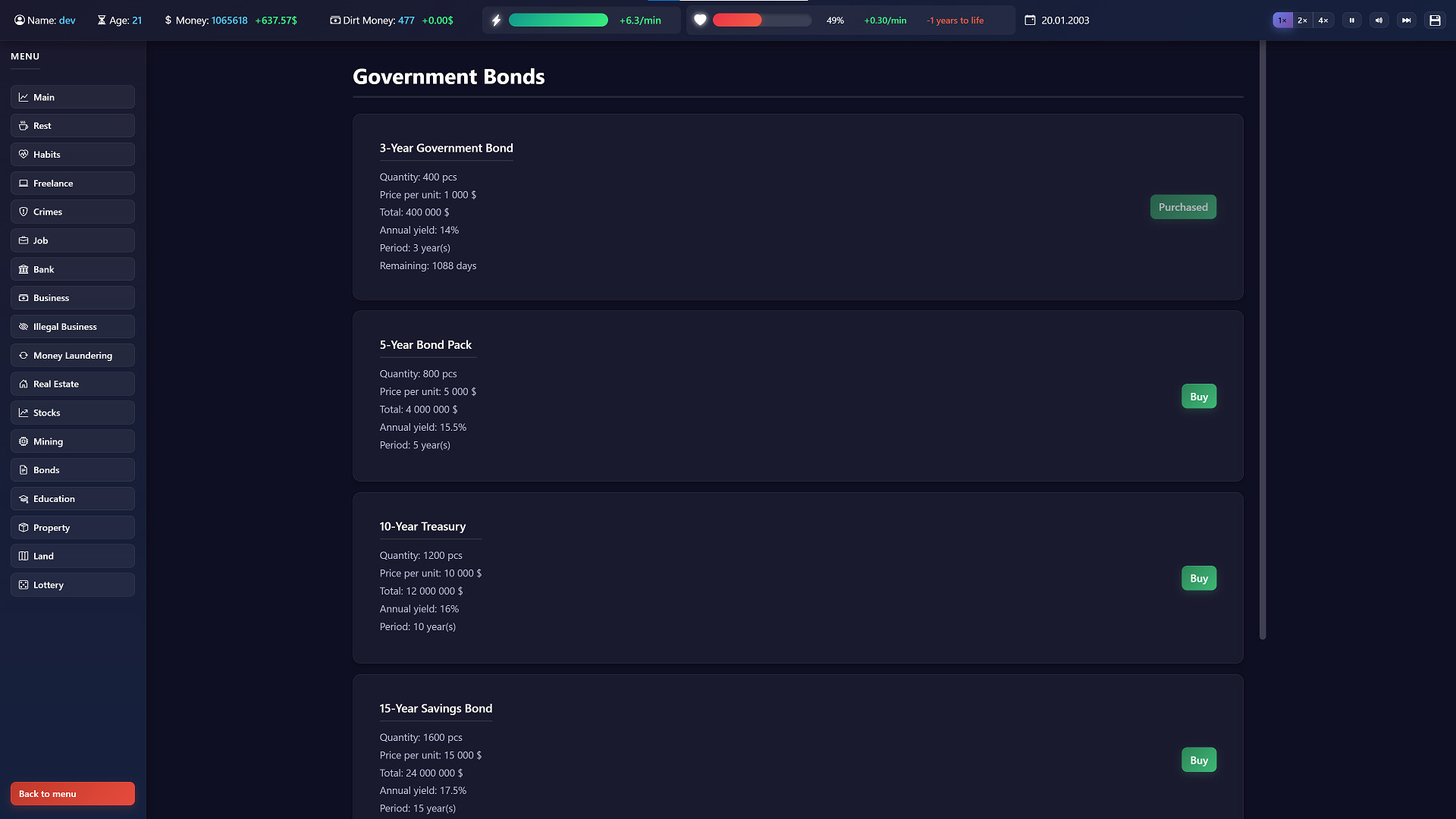Open the Real Estate menu item
This screenshot has width=1456, height=819.
point(73,384)
